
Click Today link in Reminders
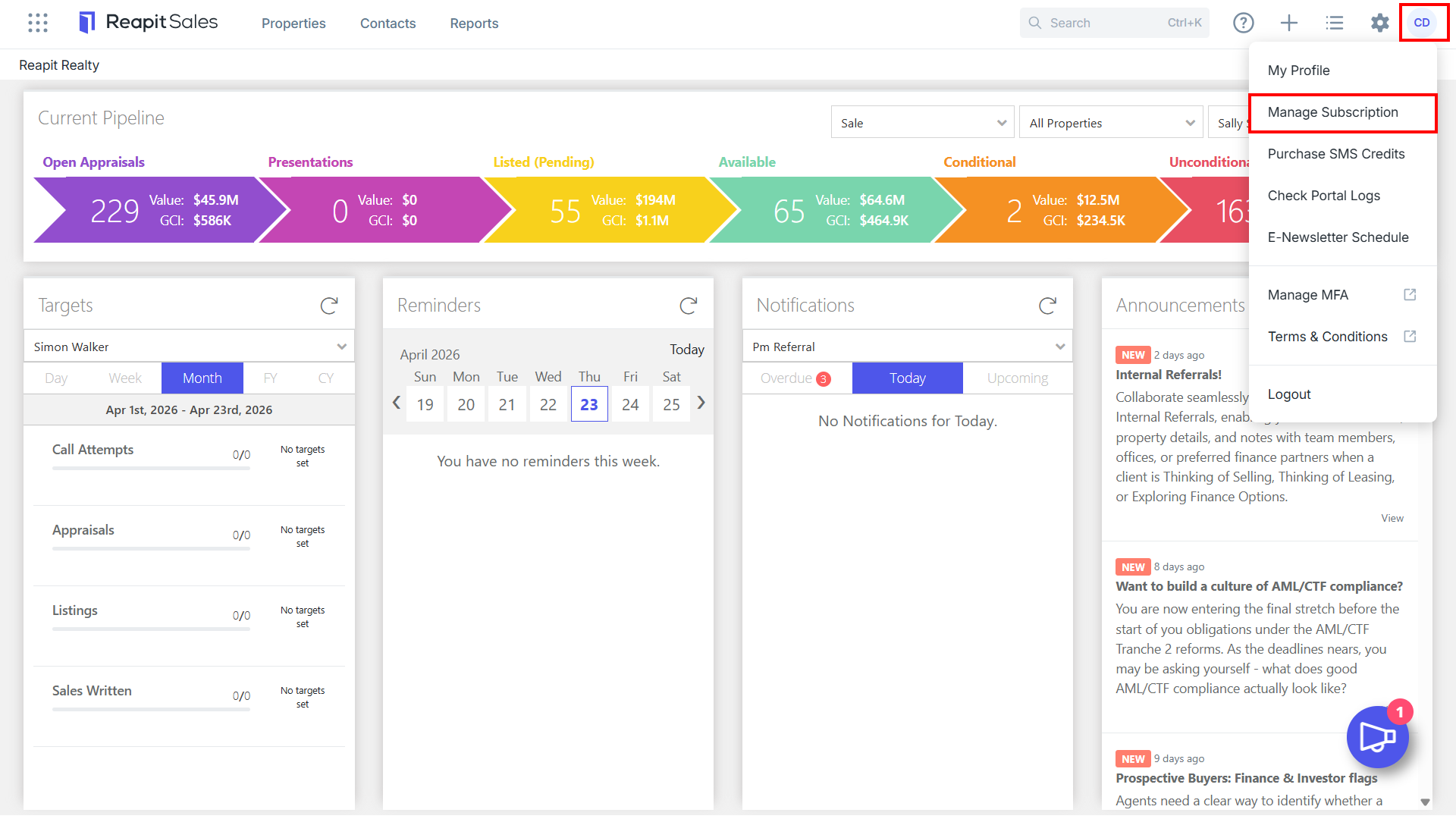click(687, 350)
